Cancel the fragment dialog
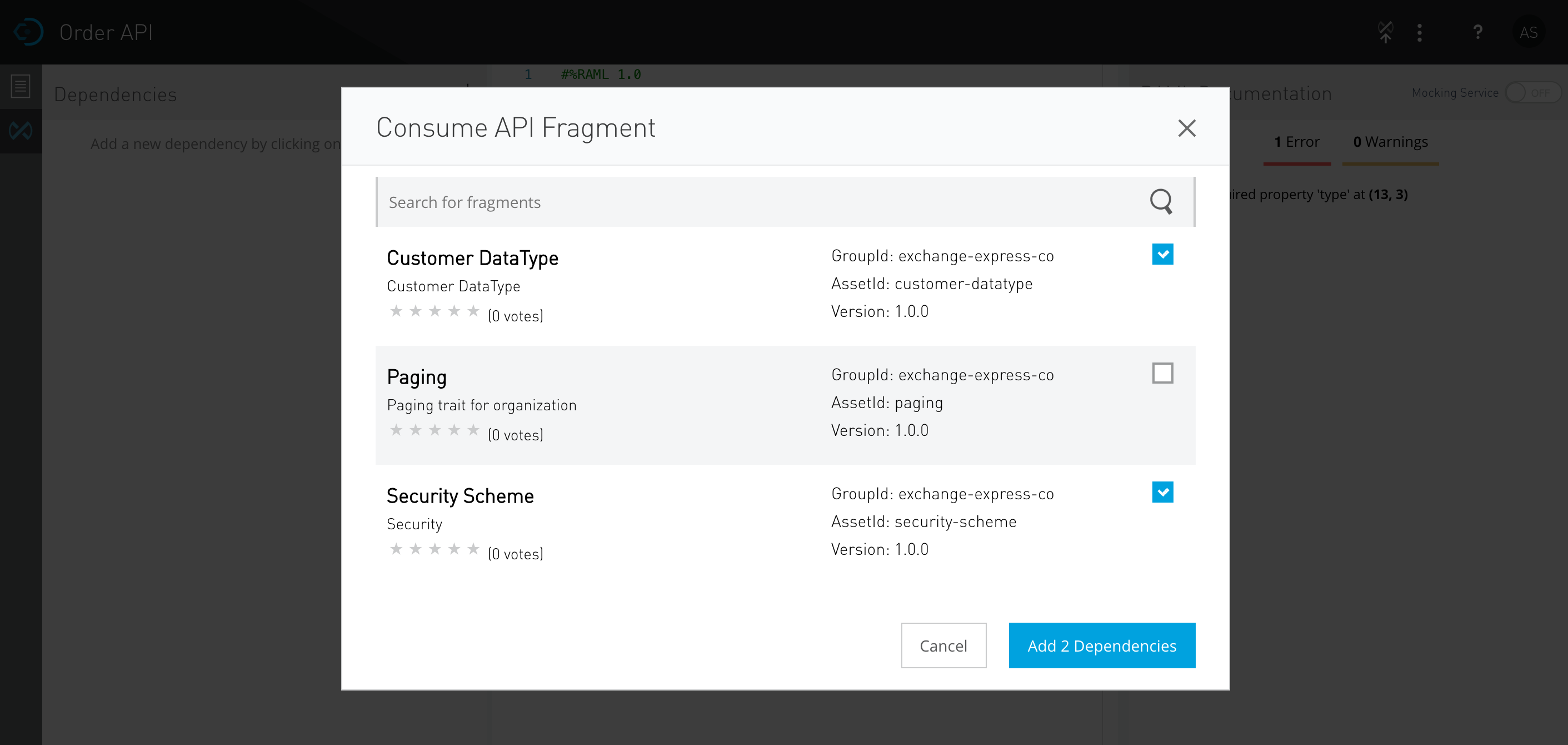The height and width of the screenshot is (745, 1568). tap(943, 645)
